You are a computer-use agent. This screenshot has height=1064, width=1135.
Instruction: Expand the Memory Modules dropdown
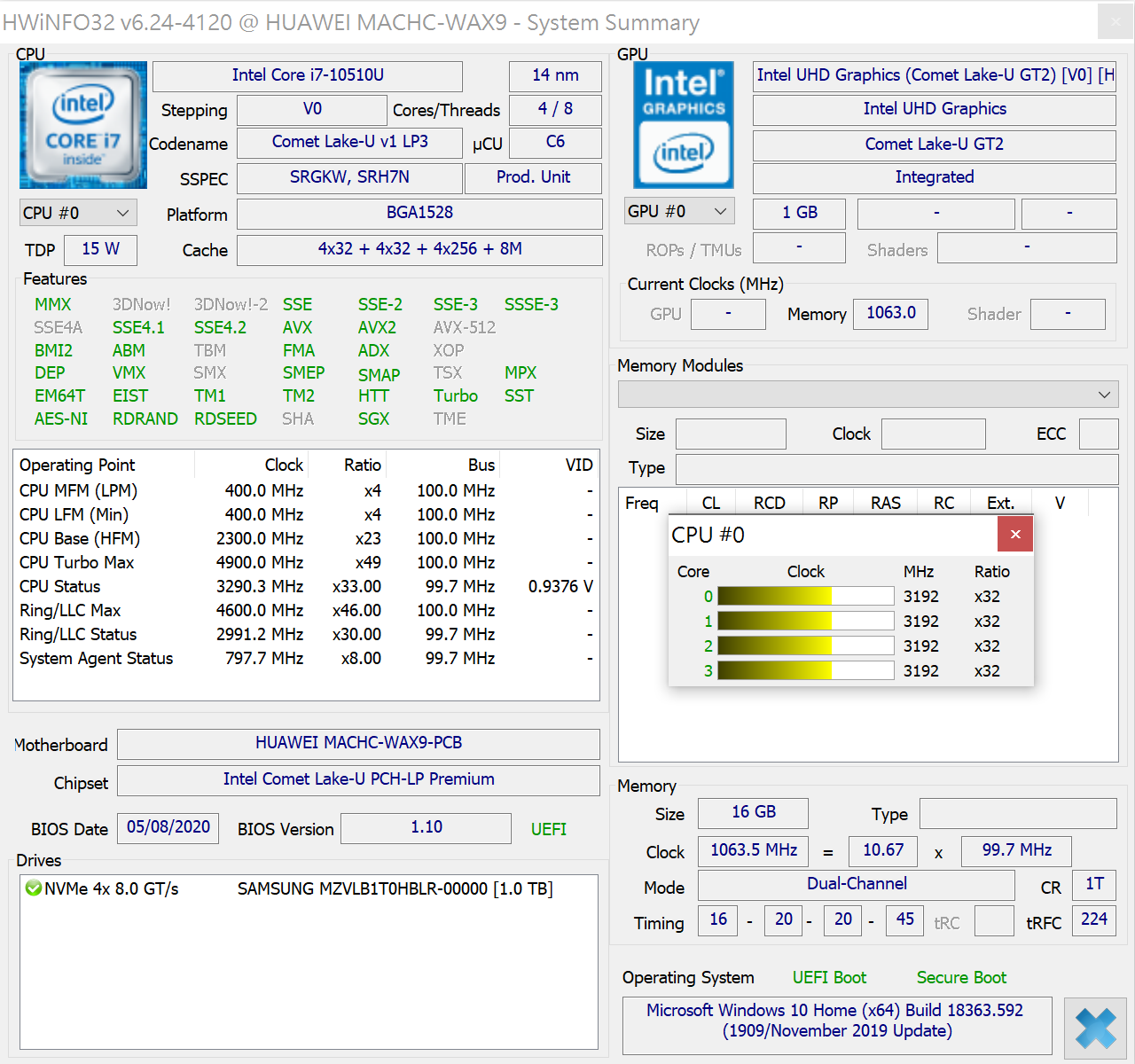point(868,395)
